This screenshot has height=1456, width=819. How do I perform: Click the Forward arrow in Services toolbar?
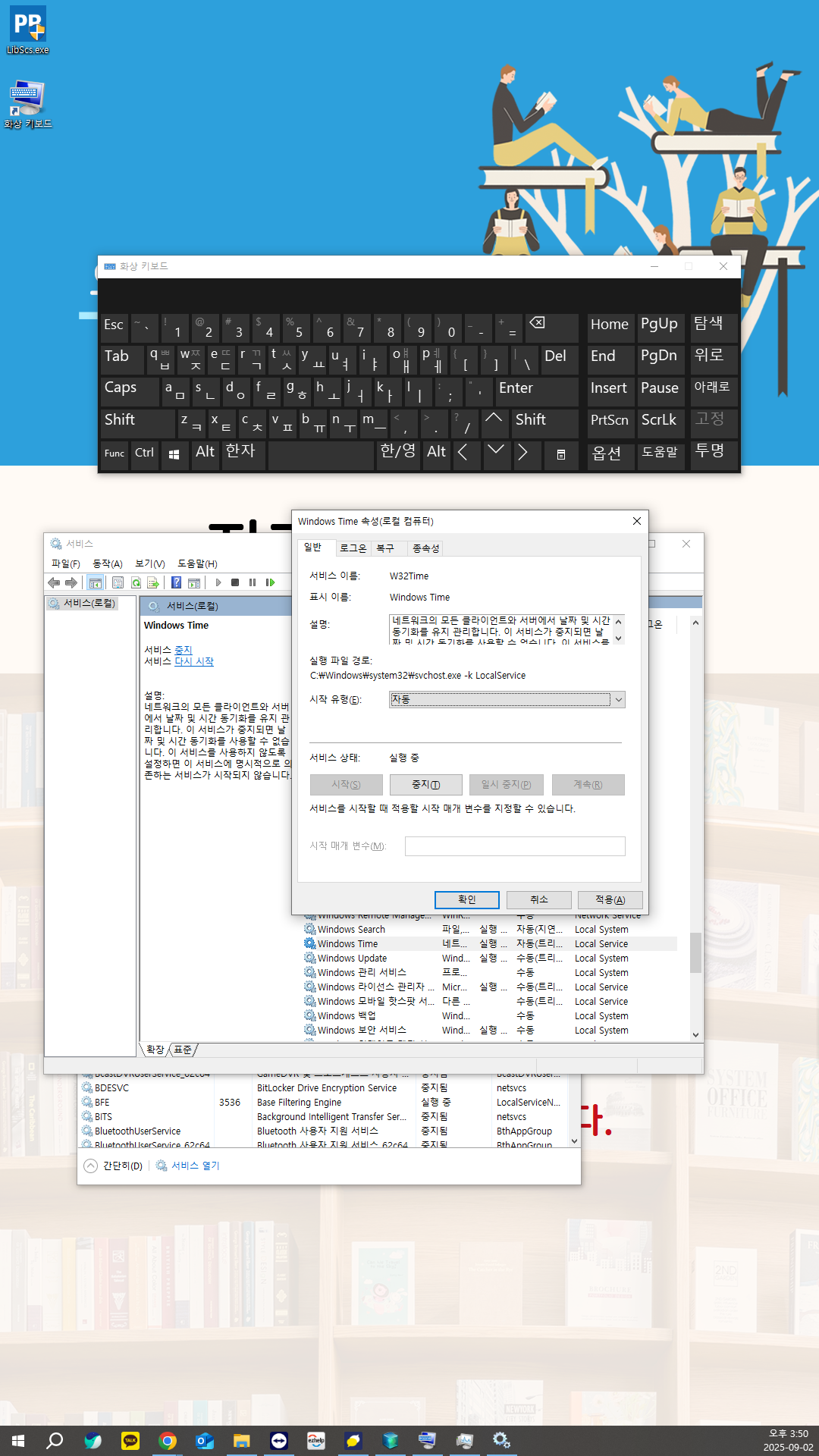pyautogui.click(x=71, y=582)
